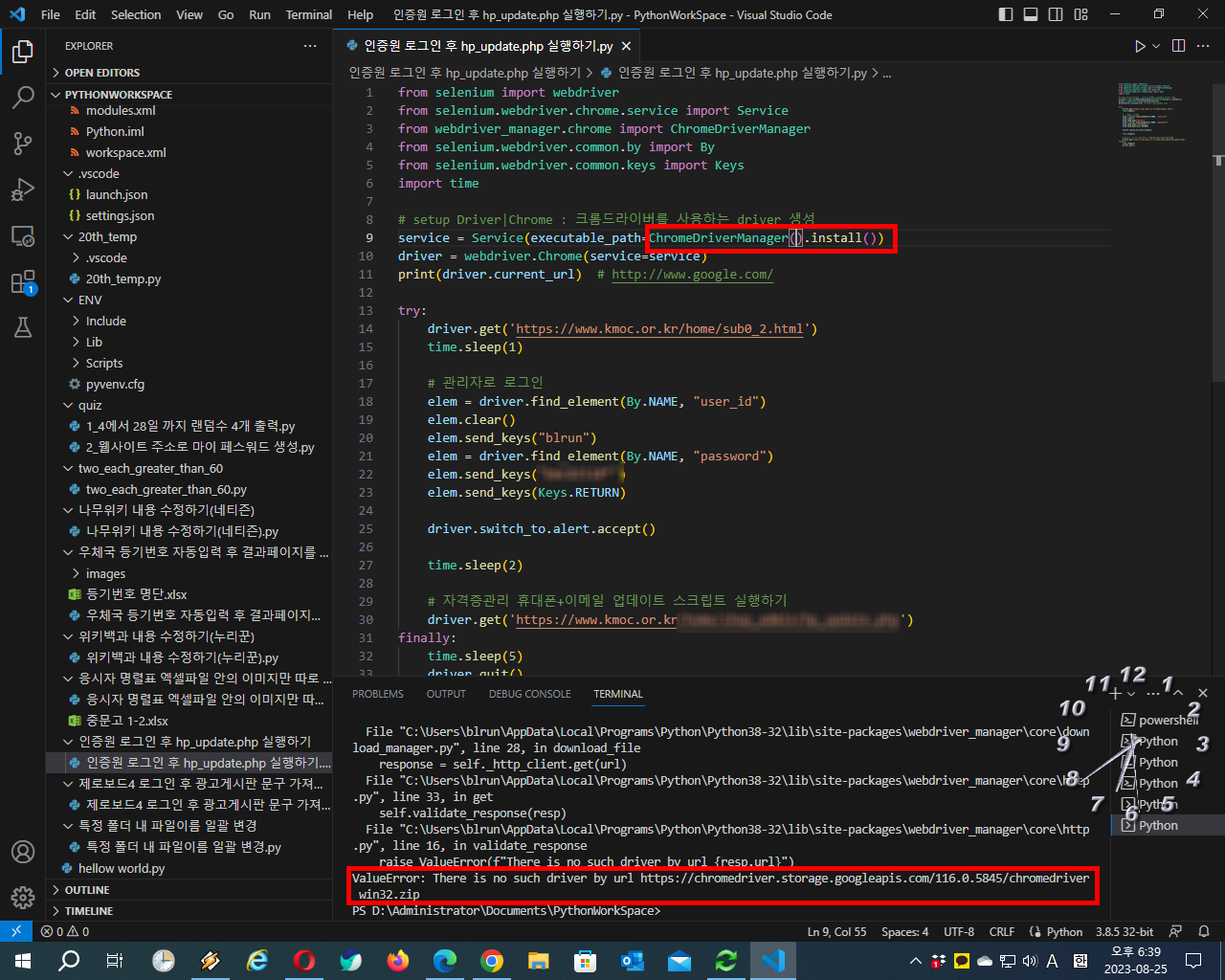Open the Explorer view in activity bar
This screenshot has width=1225, height=980.
click(x=23, y=51)
